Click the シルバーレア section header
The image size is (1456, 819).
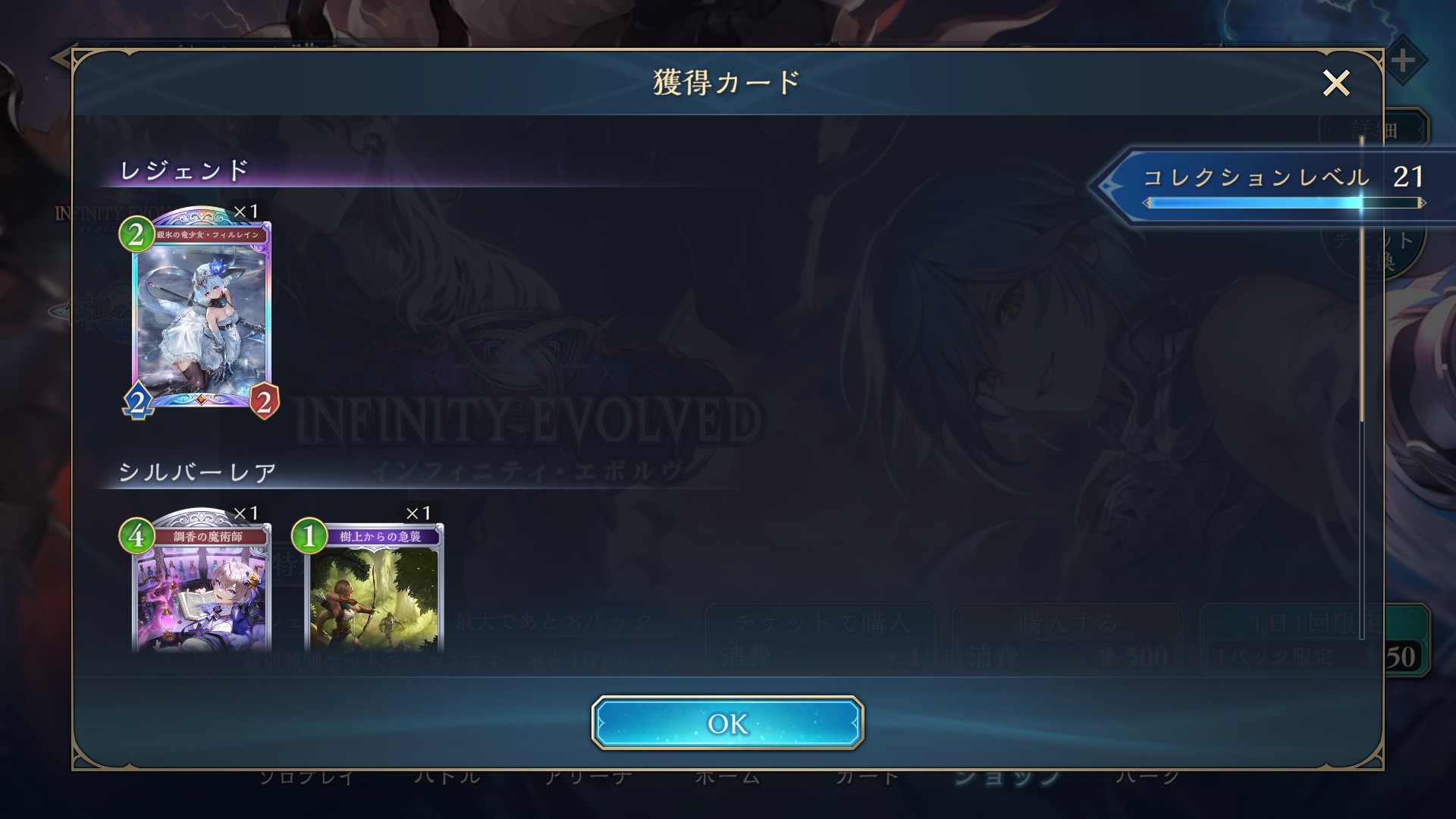tap(197, 472)
